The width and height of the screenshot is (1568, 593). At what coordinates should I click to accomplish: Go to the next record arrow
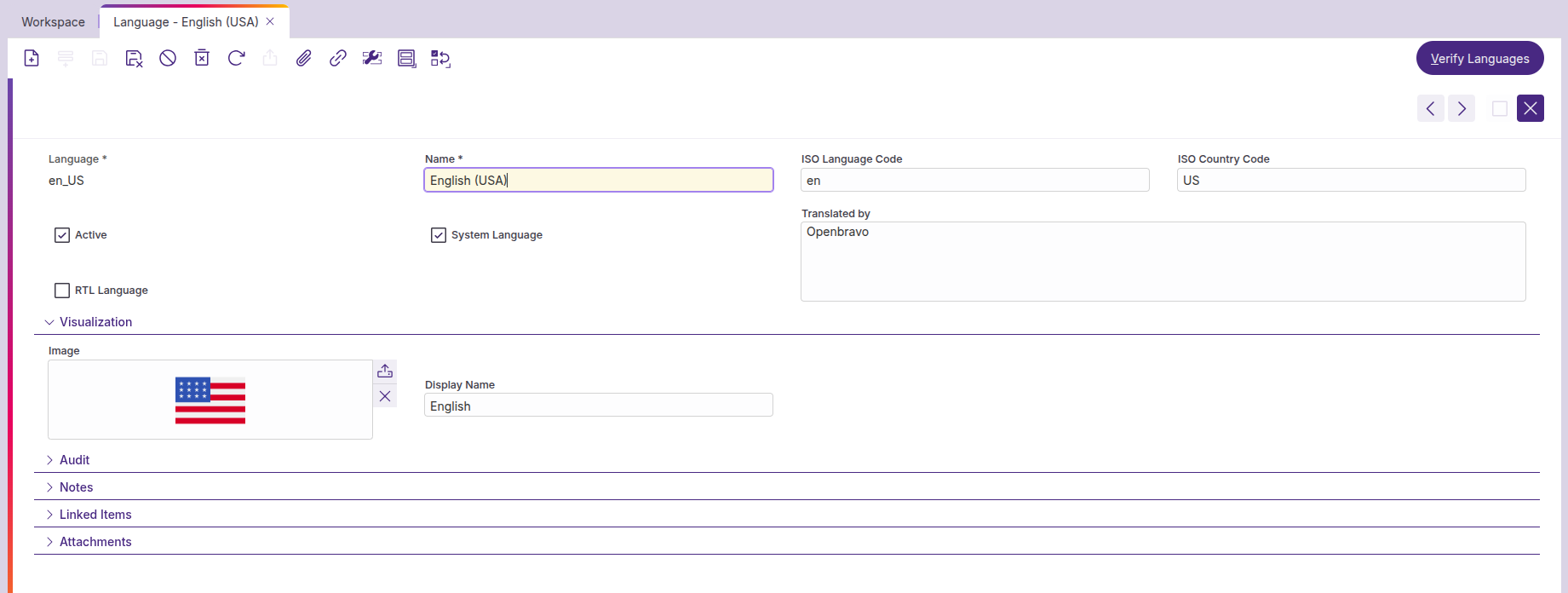pyautogui.click(x=1462, y=108)
